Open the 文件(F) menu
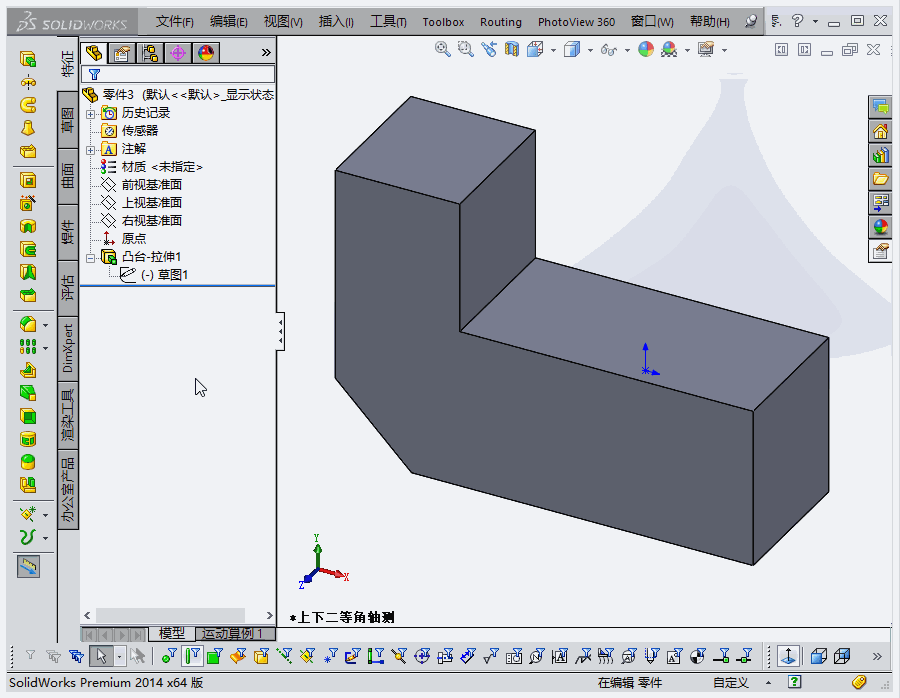Screen dimensions: 900x698 coord(174,22)
